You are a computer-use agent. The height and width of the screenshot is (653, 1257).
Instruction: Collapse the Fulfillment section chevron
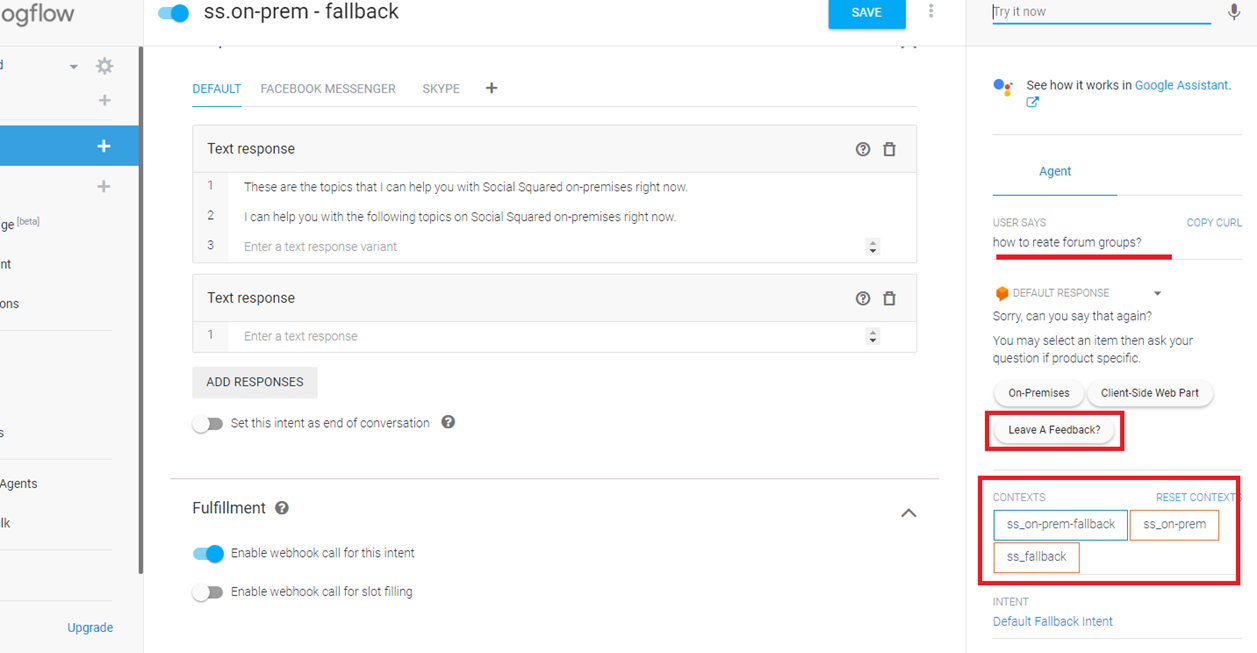pyautogui.click(x=908, y=512)
